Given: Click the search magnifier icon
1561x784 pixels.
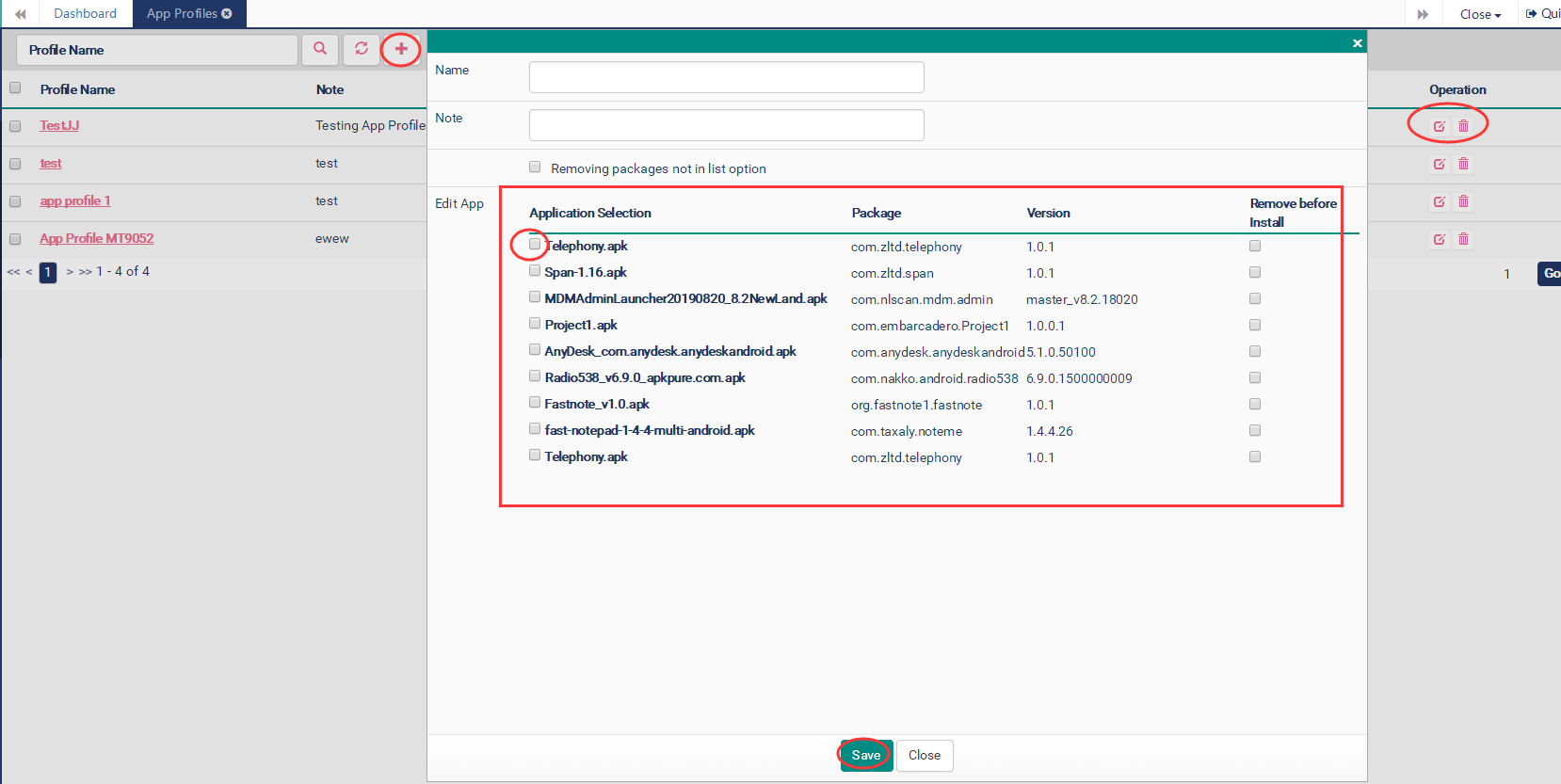Looking at the screenshot, I should click(320, 49).
